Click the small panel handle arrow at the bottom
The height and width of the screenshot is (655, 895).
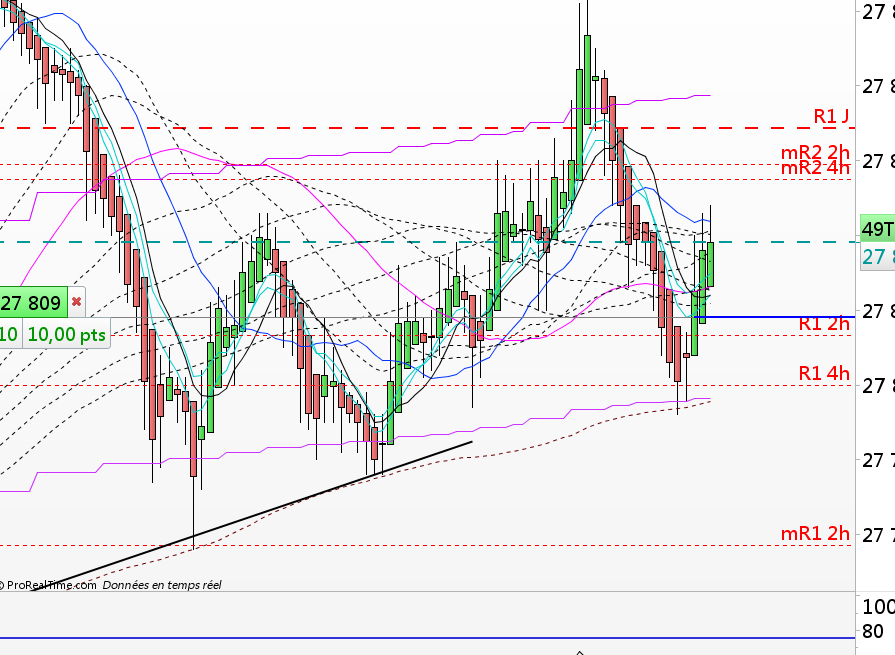[579, 652]
